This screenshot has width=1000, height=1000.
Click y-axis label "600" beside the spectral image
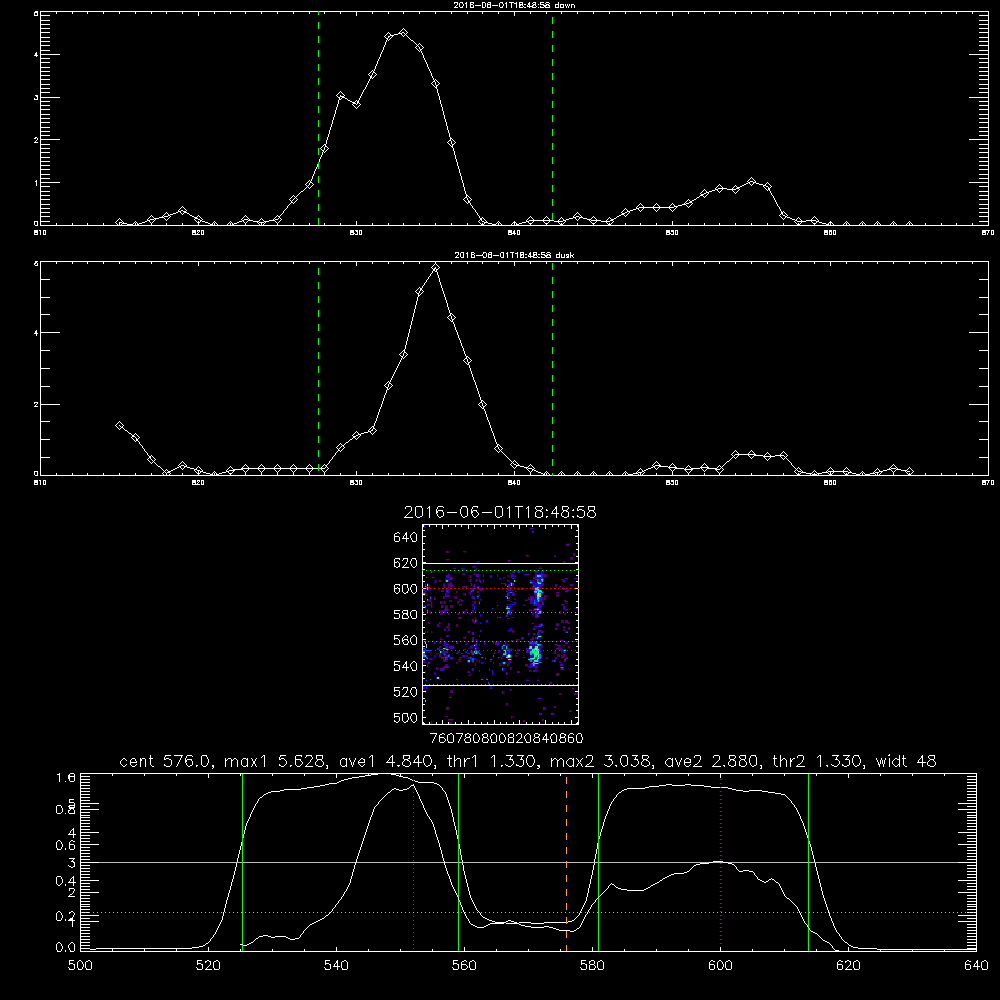point(406,589)
